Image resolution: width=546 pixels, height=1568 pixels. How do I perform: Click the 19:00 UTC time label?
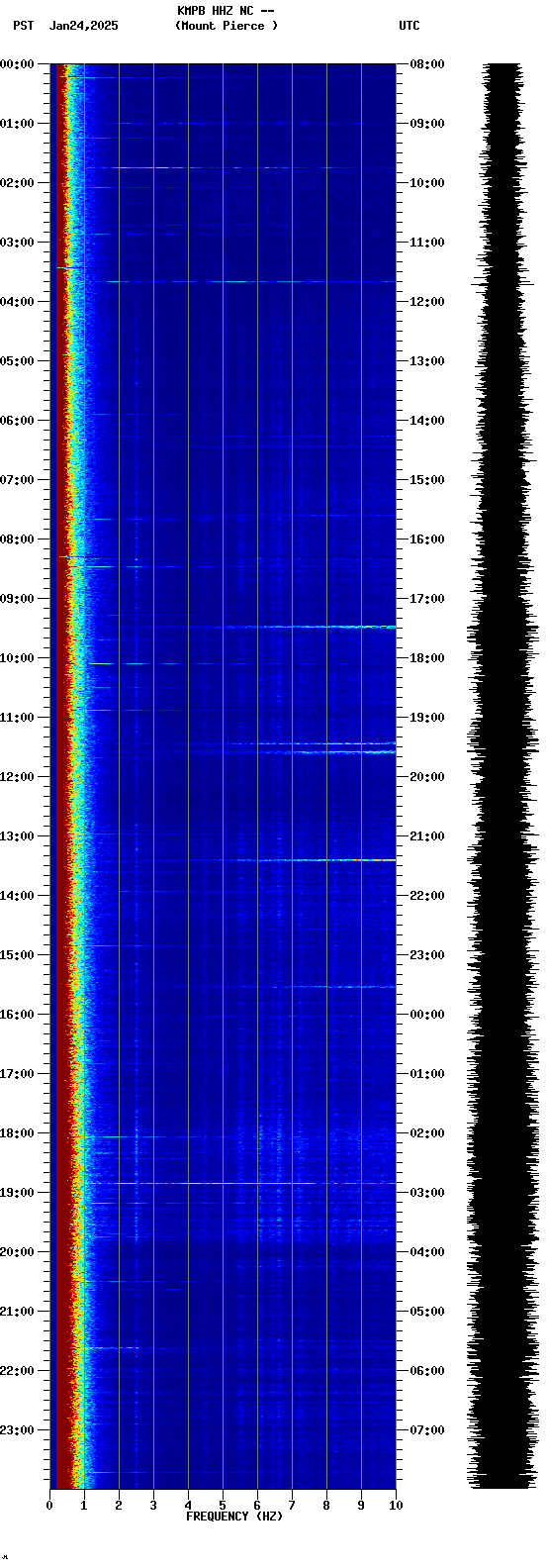tap(427, 718)
